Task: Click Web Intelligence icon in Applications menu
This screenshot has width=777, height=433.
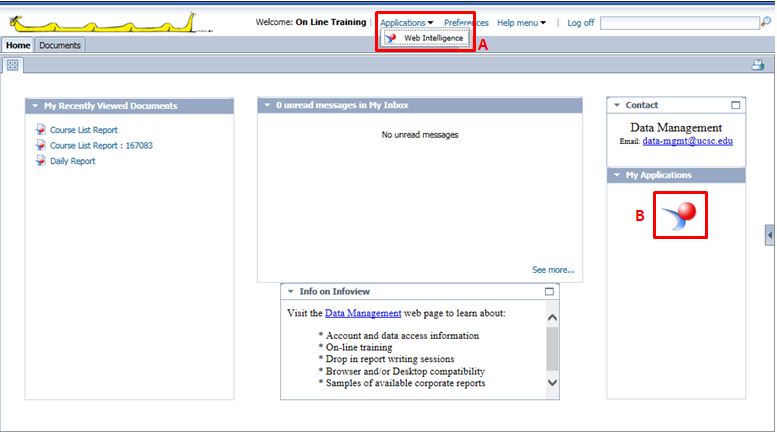Action: (x=390, y=38)
